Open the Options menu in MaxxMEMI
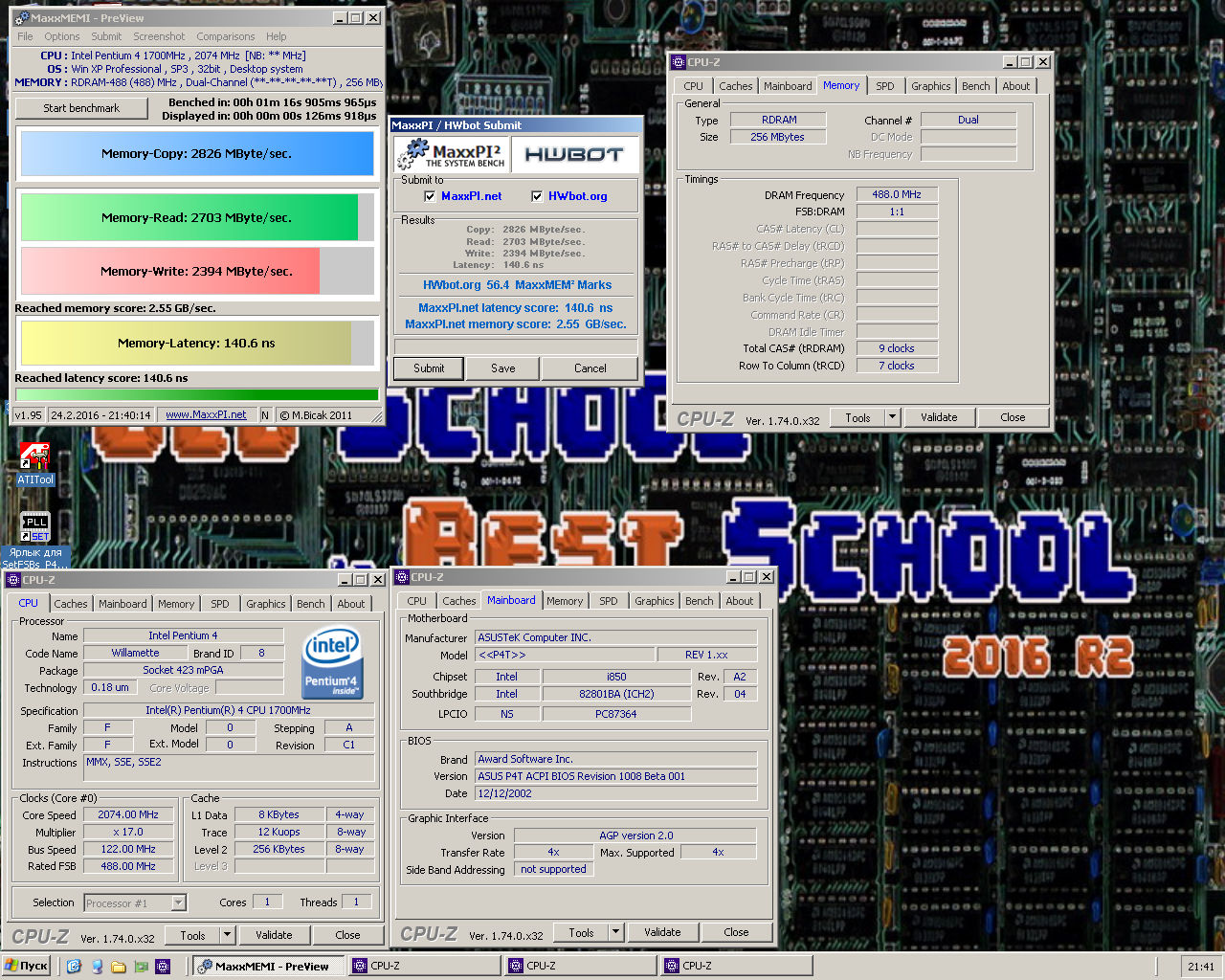Viewport: 1225px width, 980px height. pos(62,36)
